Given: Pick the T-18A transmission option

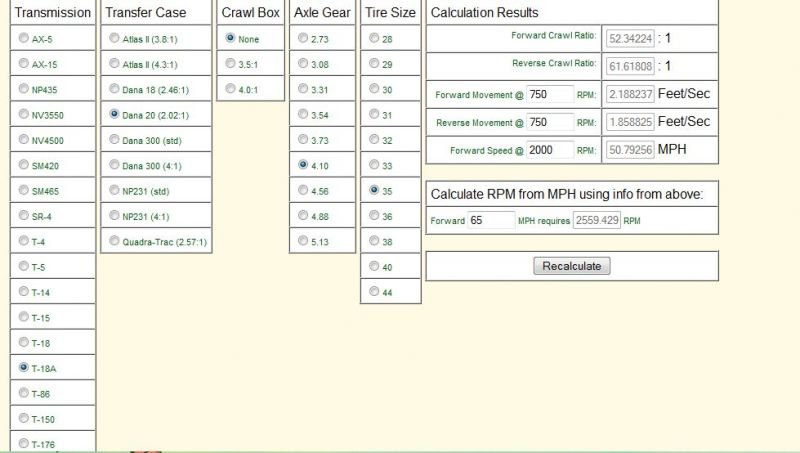Looking at the screenshot, I should (24, 367).
